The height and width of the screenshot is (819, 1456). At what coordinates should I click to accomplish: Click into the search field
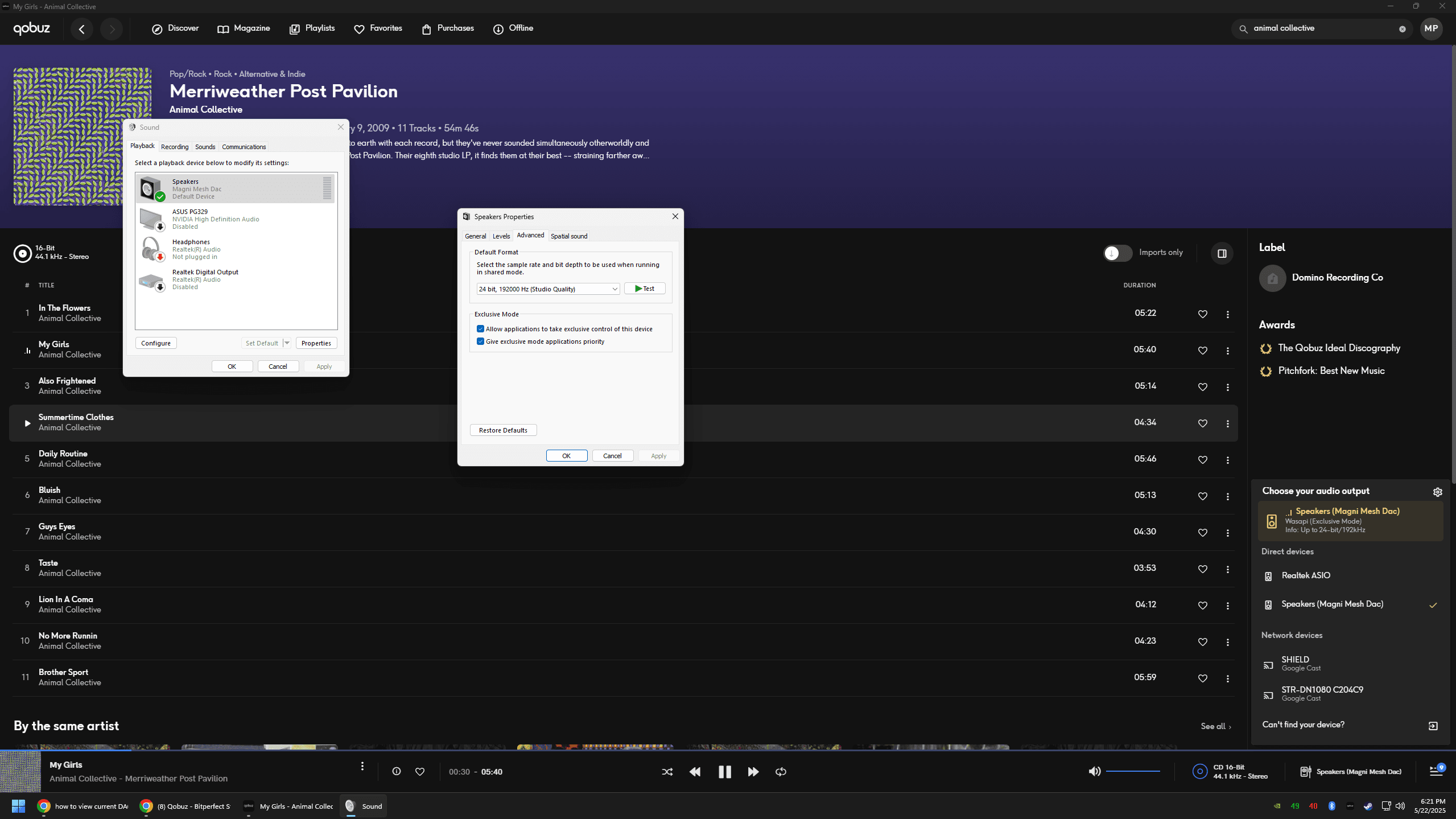tap(1321, 28)
